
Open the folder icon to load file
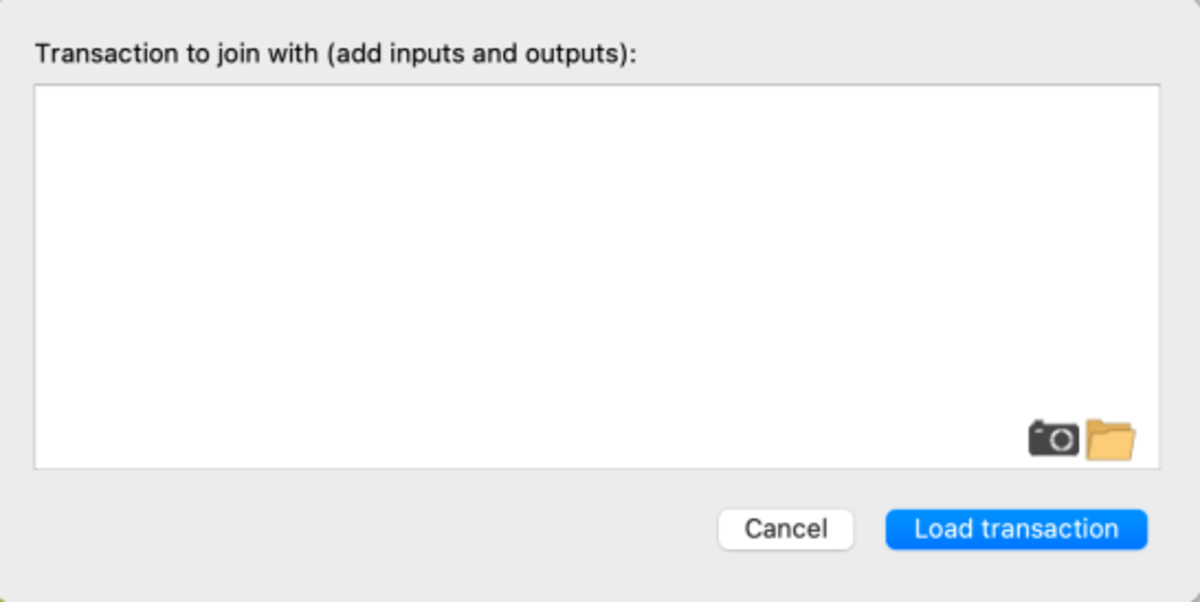[x=1110, y=439]
